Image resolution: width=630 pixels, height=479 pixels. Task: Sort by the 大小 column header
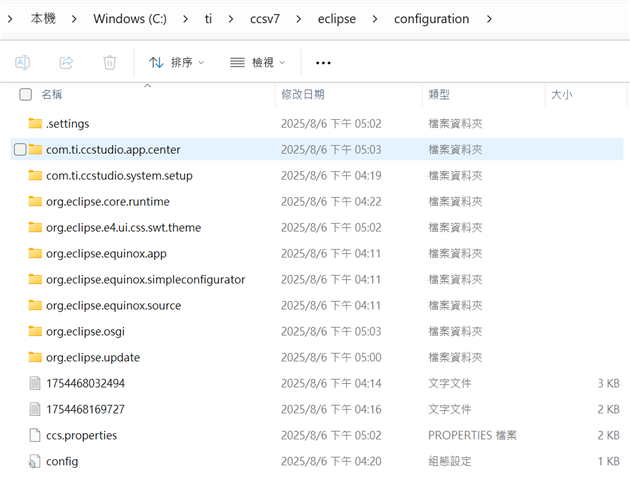coord(561,94)
